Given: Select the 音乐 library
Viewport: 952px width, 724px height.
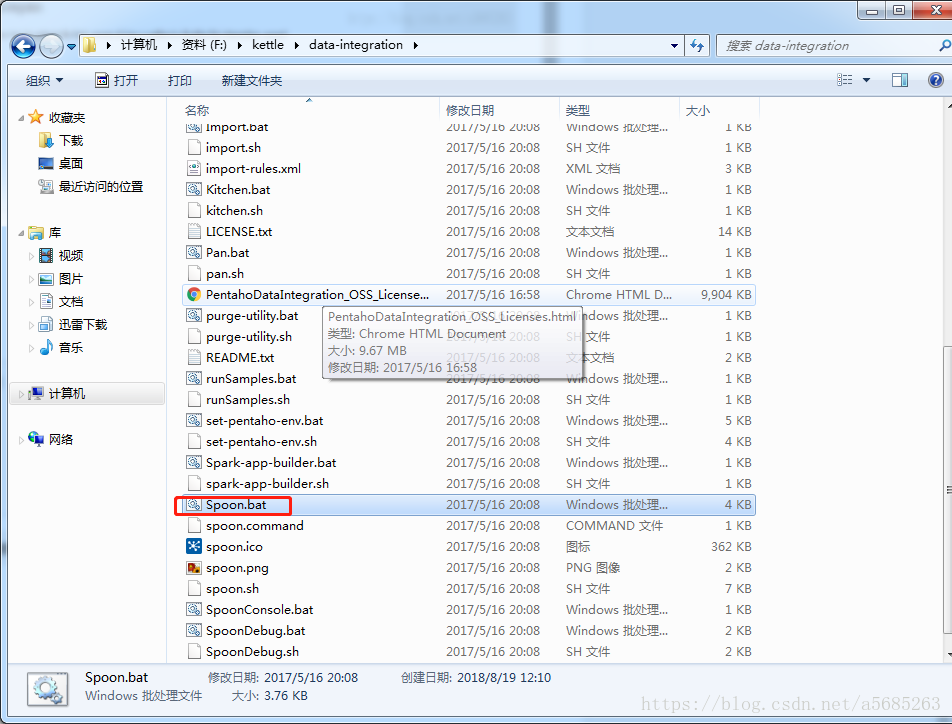Looking at the screenshot, I should tap(61, 347).
